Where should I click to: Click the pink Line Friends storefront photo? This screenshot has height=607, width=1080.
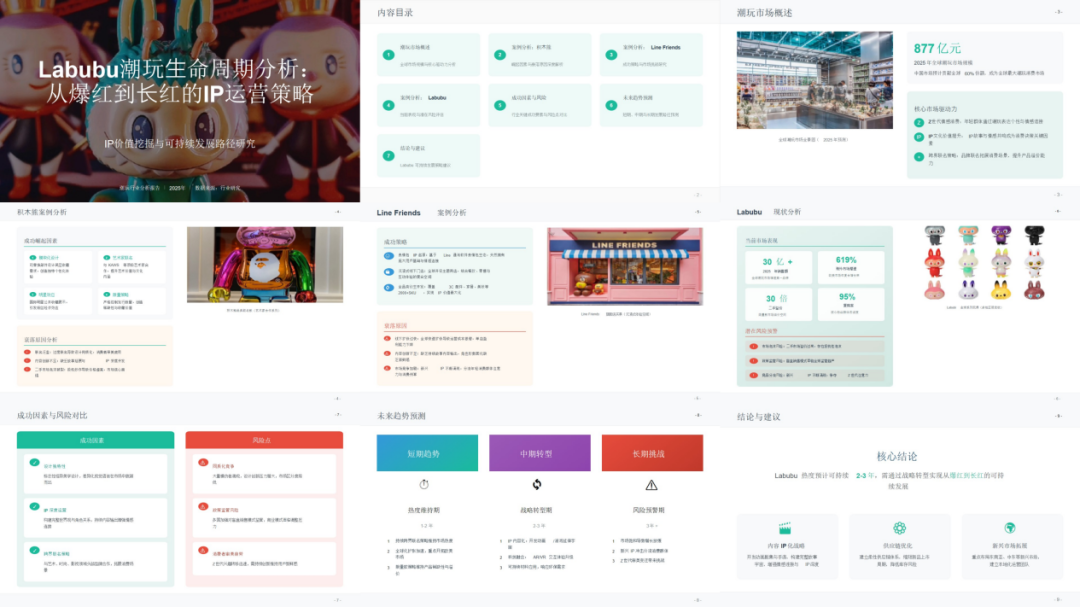click(625, 267)
